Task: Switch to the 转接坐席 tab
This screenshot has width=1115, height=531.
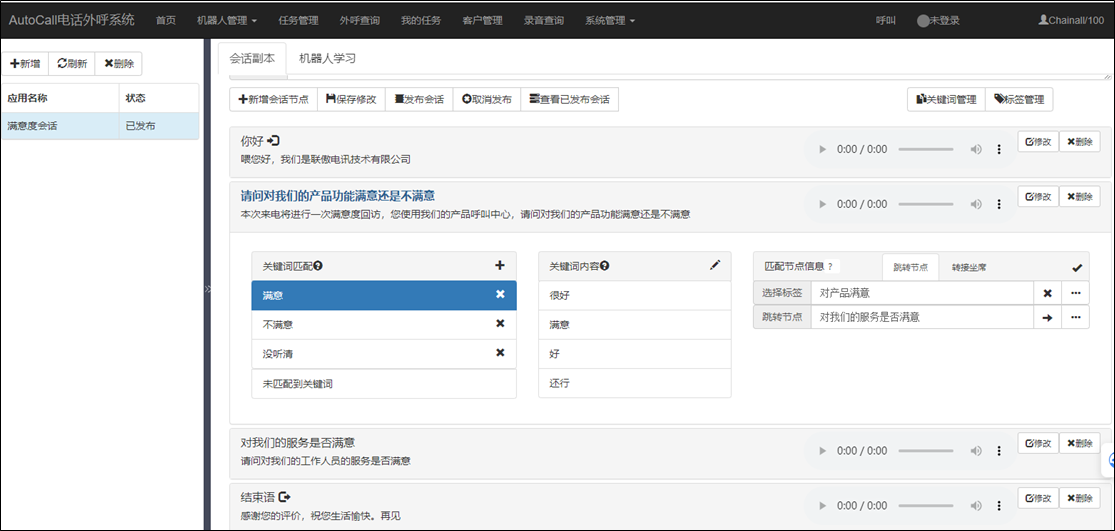Action: click(969, 267)
